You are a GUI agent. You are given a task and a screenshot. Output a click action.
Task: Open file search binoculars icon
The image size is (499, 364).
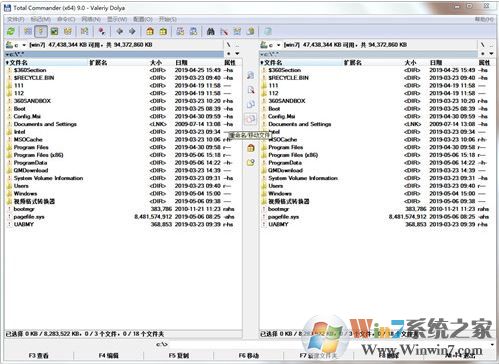click(210, 31)
